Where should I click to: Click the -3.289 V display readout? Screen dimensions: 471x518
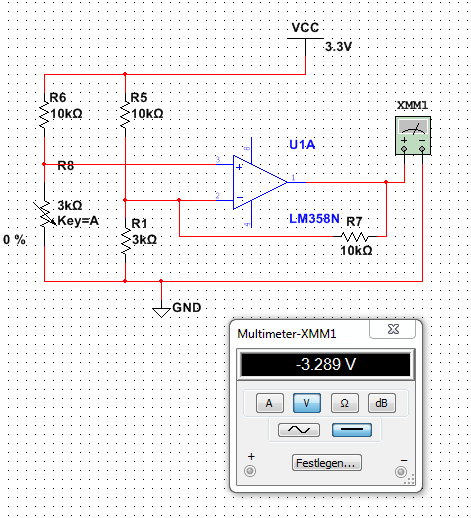tap(326, 364)
